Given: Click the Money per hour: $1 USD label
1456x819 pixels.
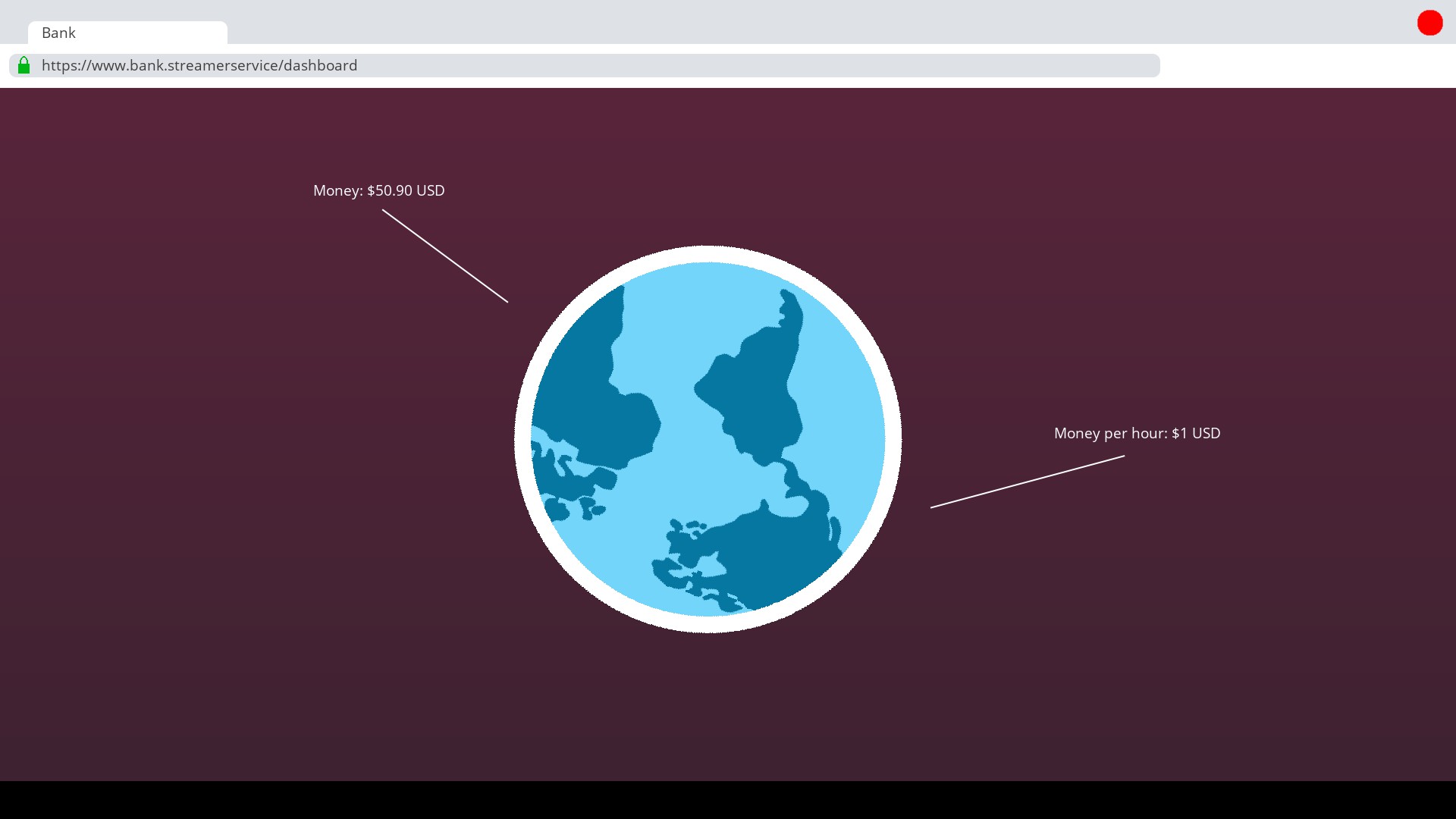Looking at the screenshot, I should (1137, 433).
